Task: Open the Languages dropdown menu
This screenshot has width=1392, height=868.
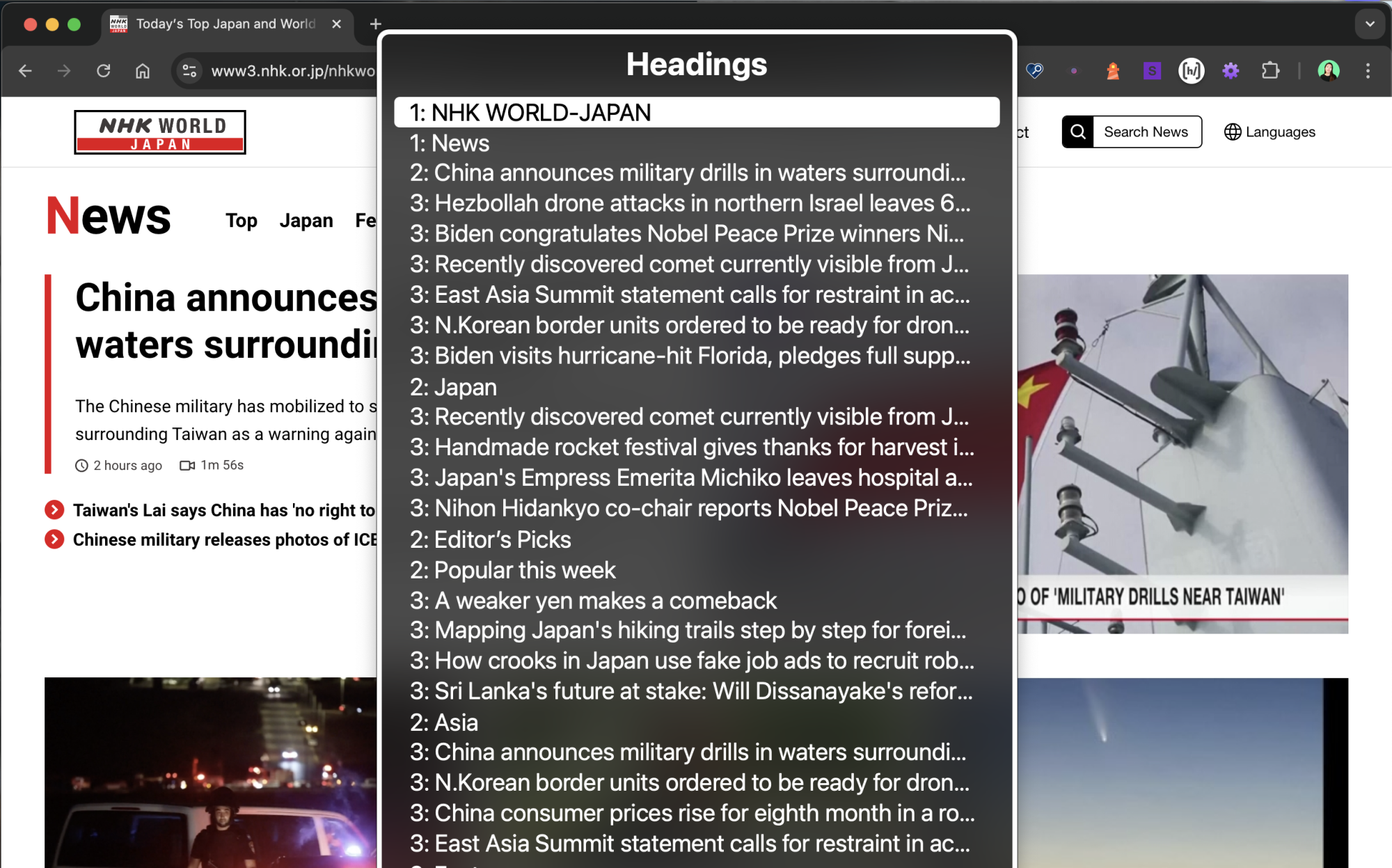Action: (1270, 132)
